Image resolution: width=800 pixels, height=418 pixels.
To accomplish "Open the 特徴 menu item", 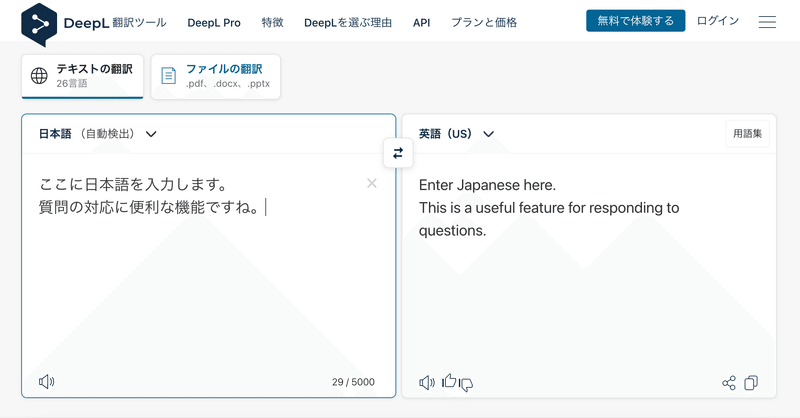I will (x=272, y=22).
